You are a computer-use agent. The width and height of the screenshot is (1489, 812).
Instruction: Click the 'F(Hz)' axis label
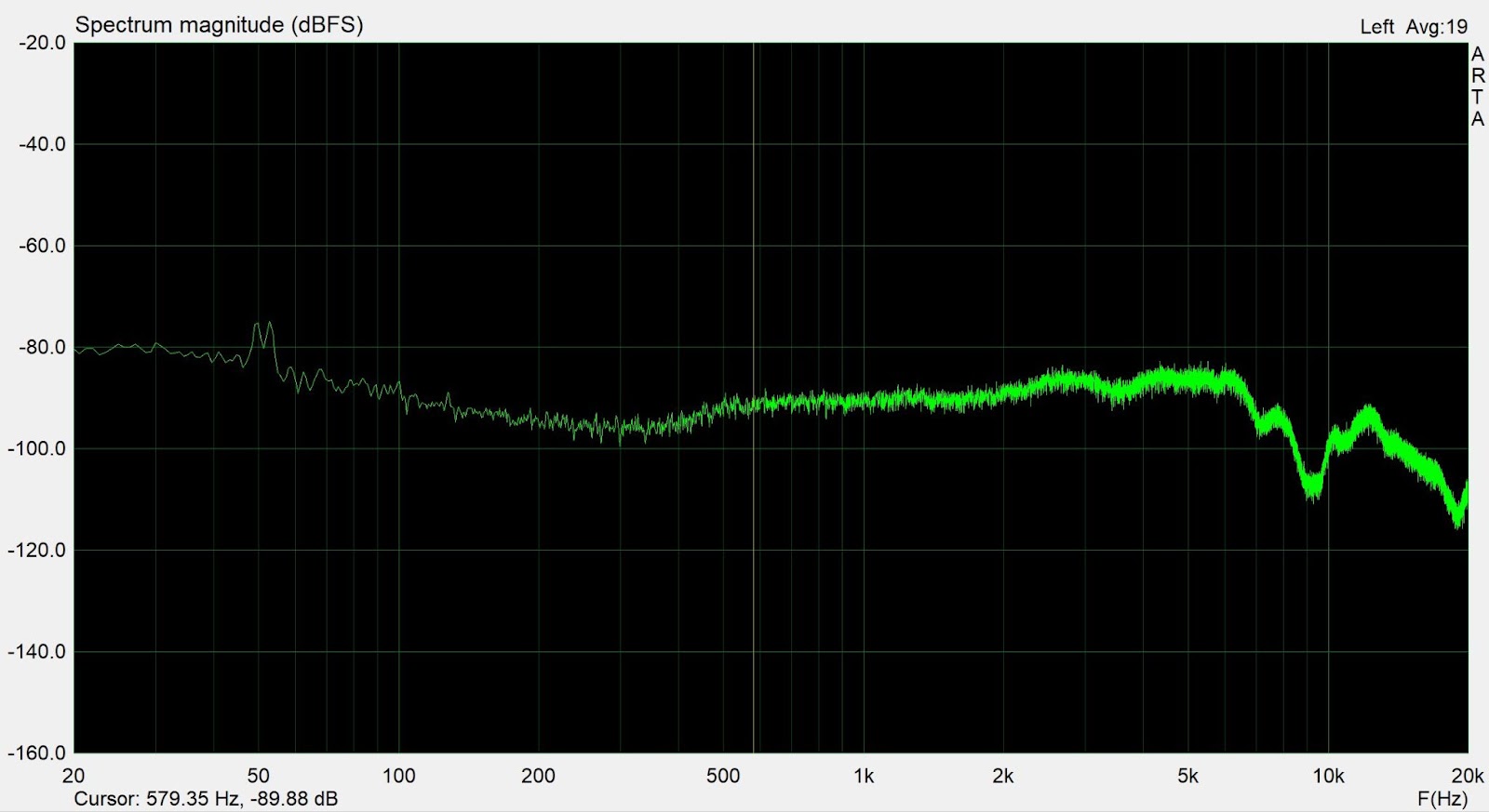point(1442,799)
